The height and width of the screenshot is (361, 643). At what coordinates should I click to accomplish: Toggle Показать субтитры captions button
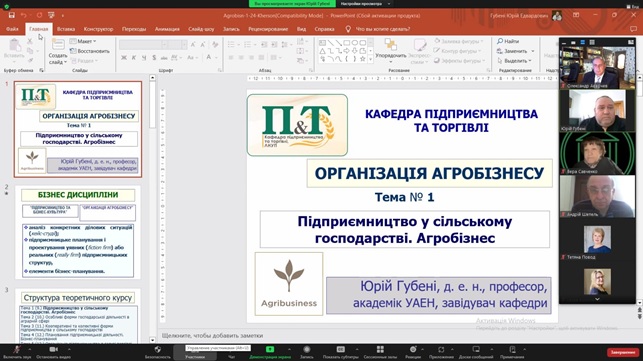coord(340,352)
